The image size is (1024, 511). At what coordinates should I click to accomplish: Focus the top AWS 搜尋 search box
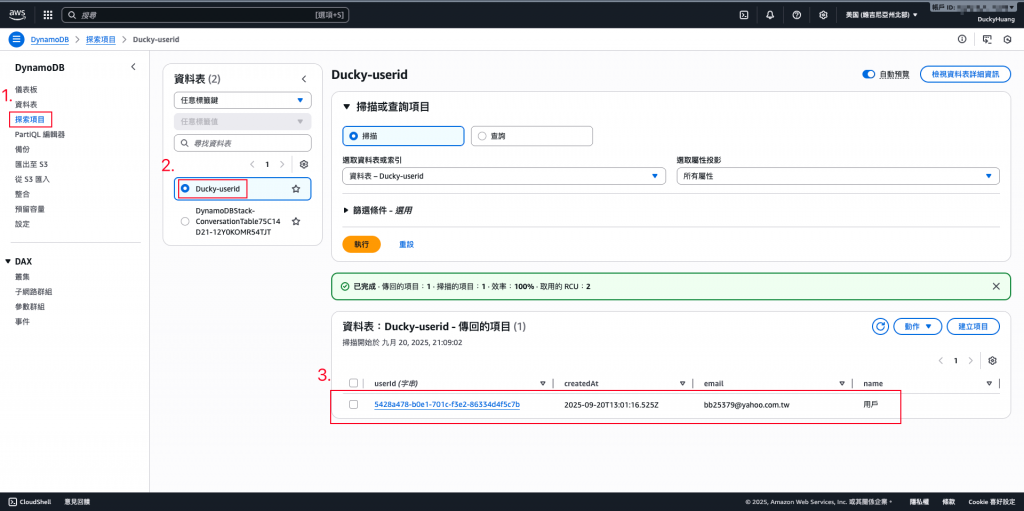(x=206, y=14)
